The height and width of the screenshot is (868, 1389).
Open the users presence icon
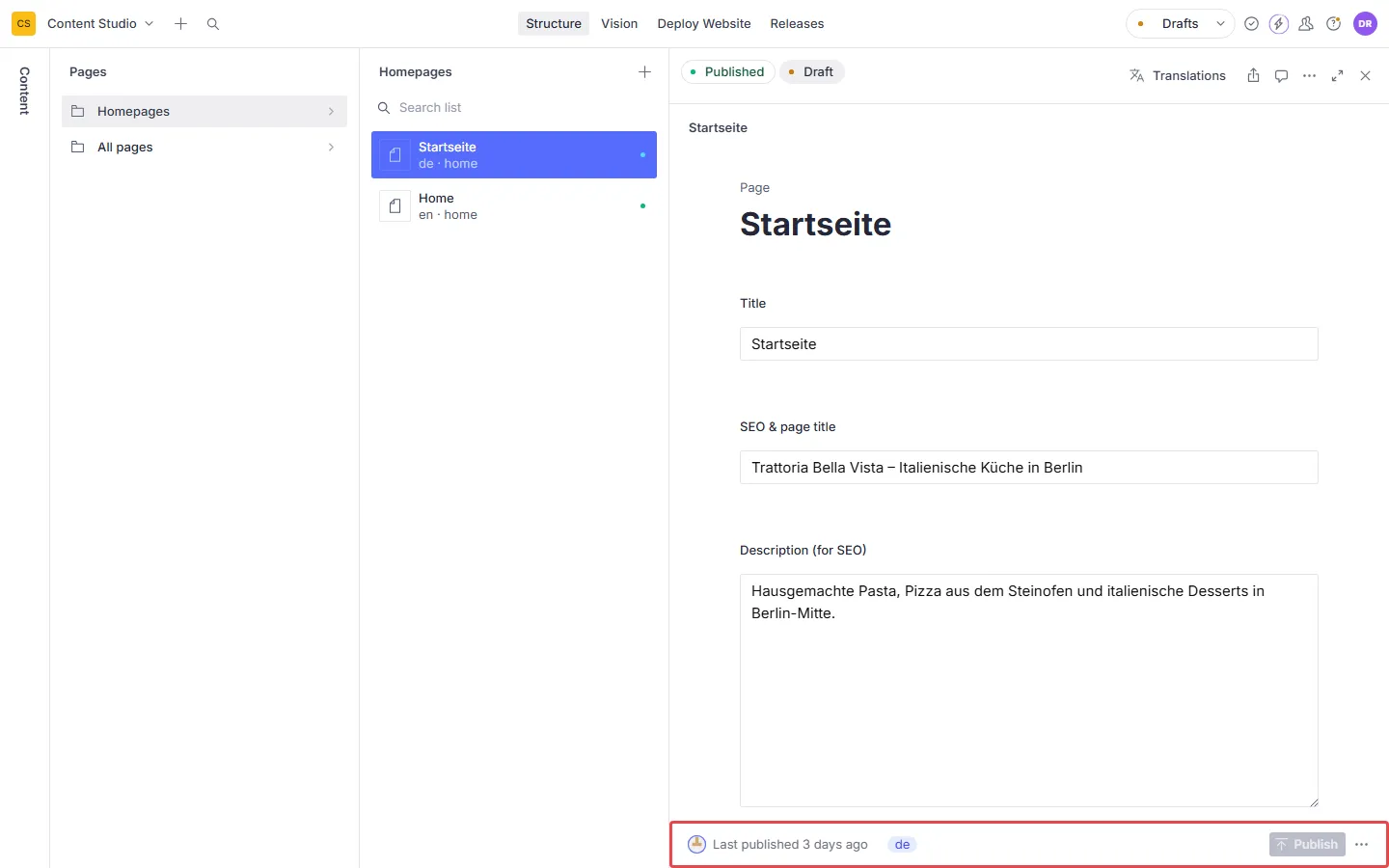1306,23
